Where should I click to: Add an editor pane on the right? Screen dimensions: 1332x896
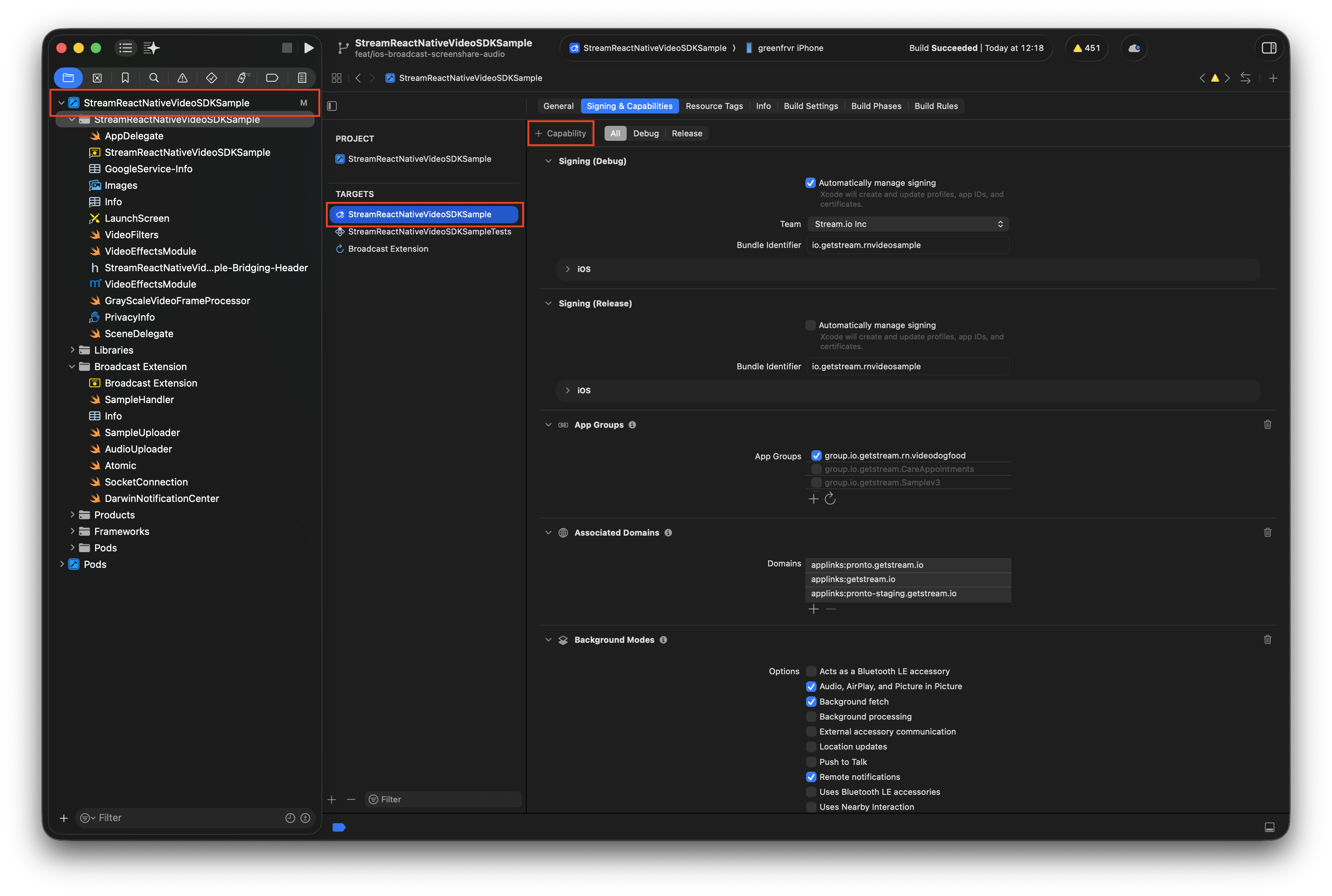[x=1272, y=78]
